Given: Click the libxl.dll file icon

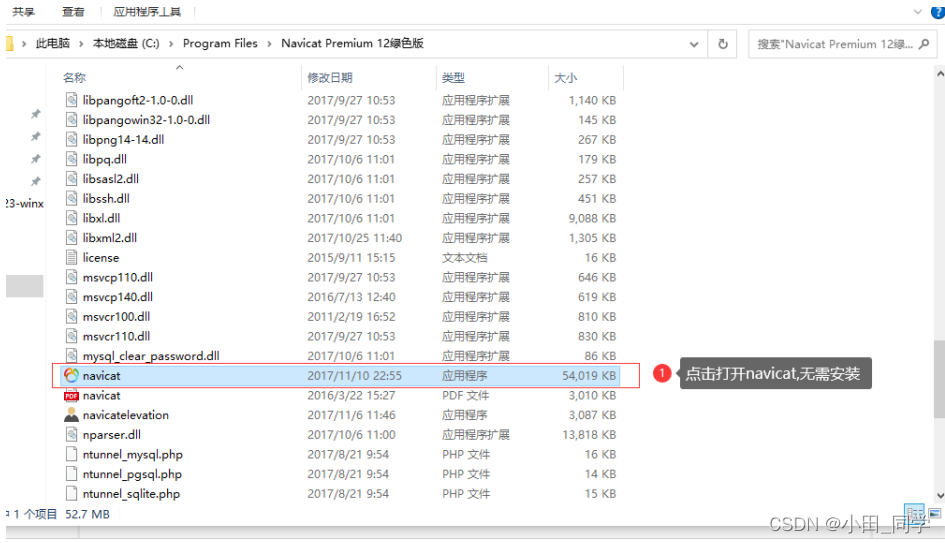Looking at the screenshot, I should [x=72, y=218].
